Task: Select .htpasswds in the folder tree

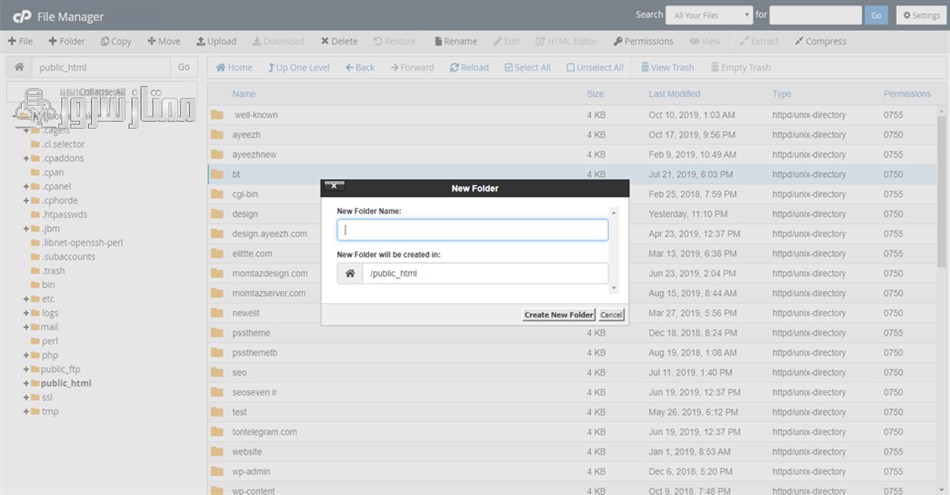Action: [64, 214]
